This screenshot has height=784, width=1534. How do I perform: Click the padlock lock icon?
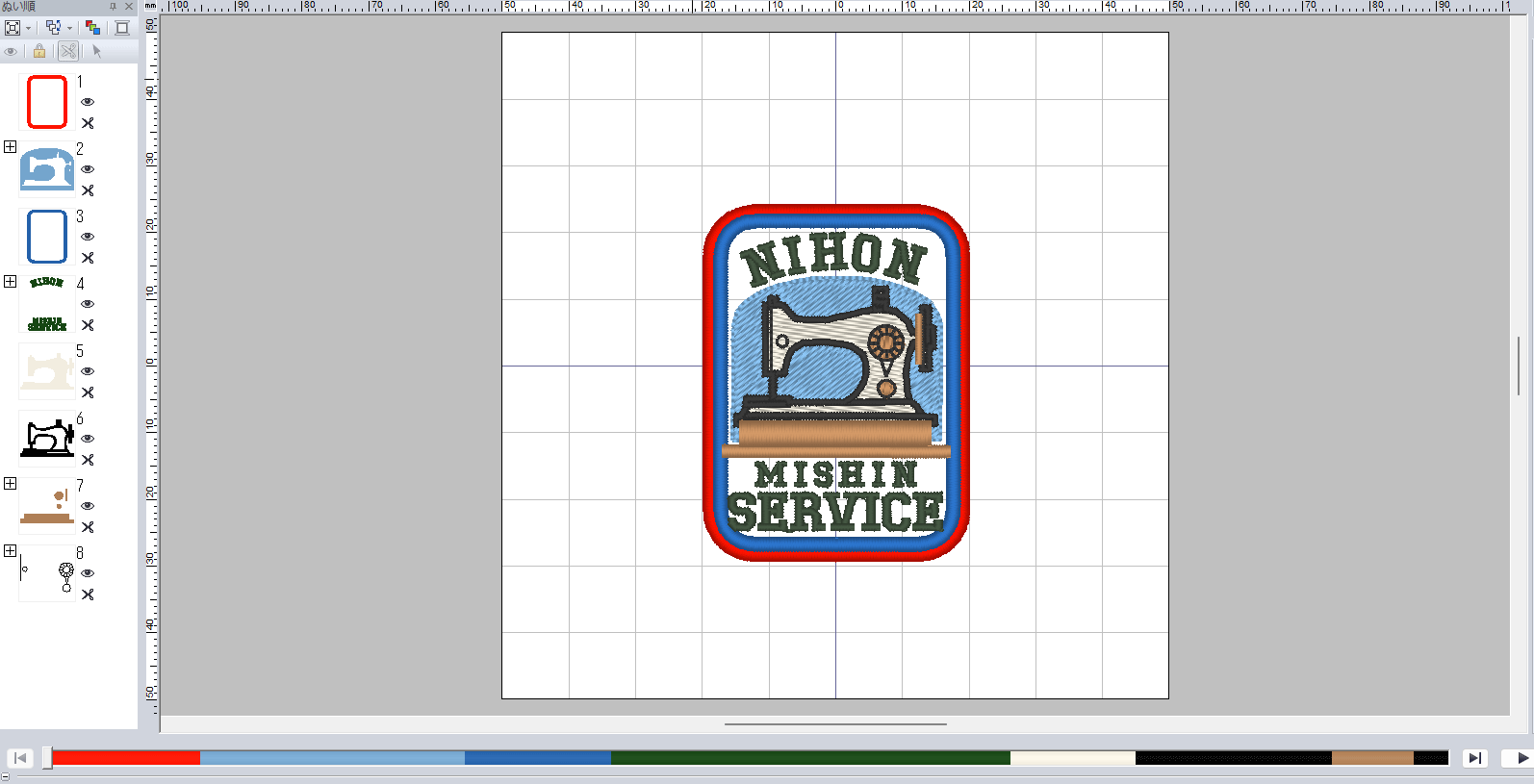click(39, 51)
